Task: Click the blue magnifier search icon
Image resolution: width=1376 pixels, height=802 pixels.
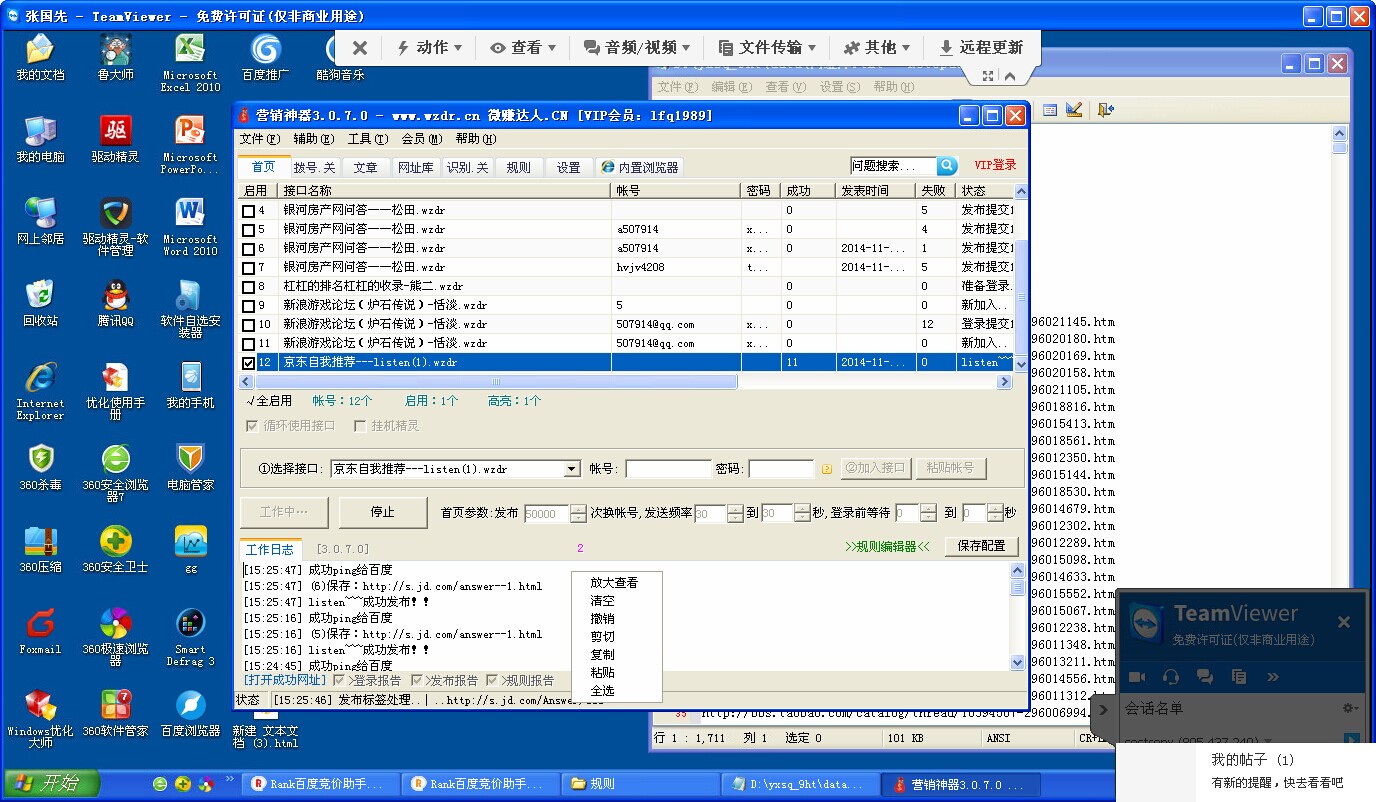Action: [x=947, y=166]
